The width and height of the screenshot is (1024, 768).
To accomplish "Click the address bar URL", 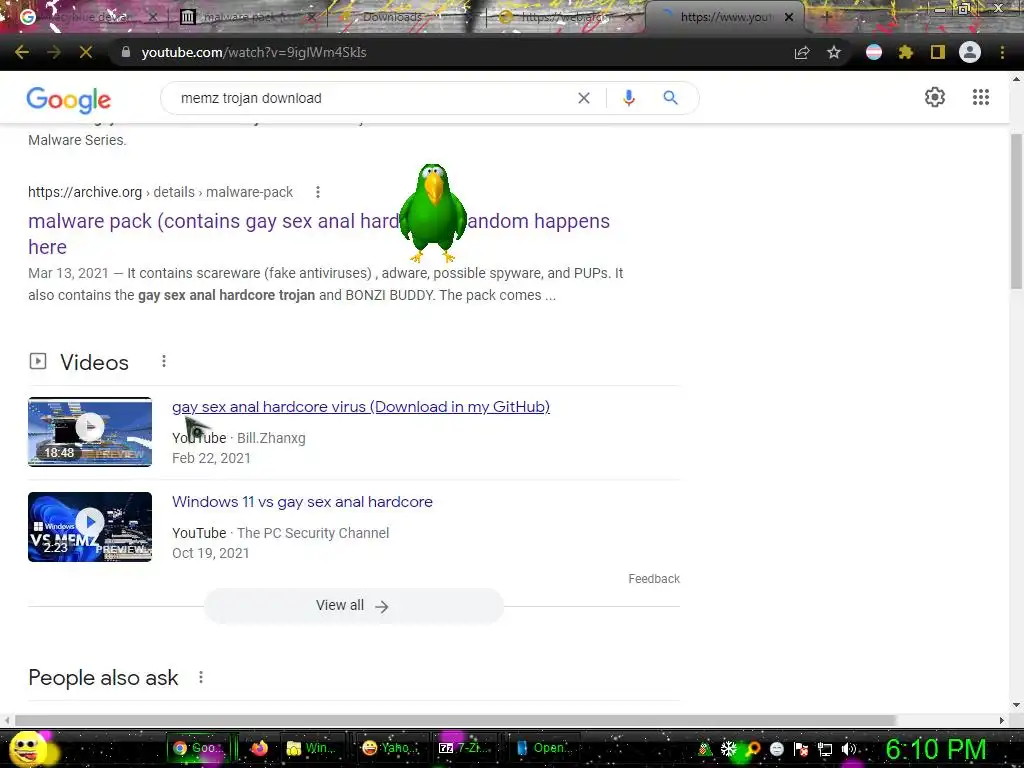I will (x=254, y=52).
